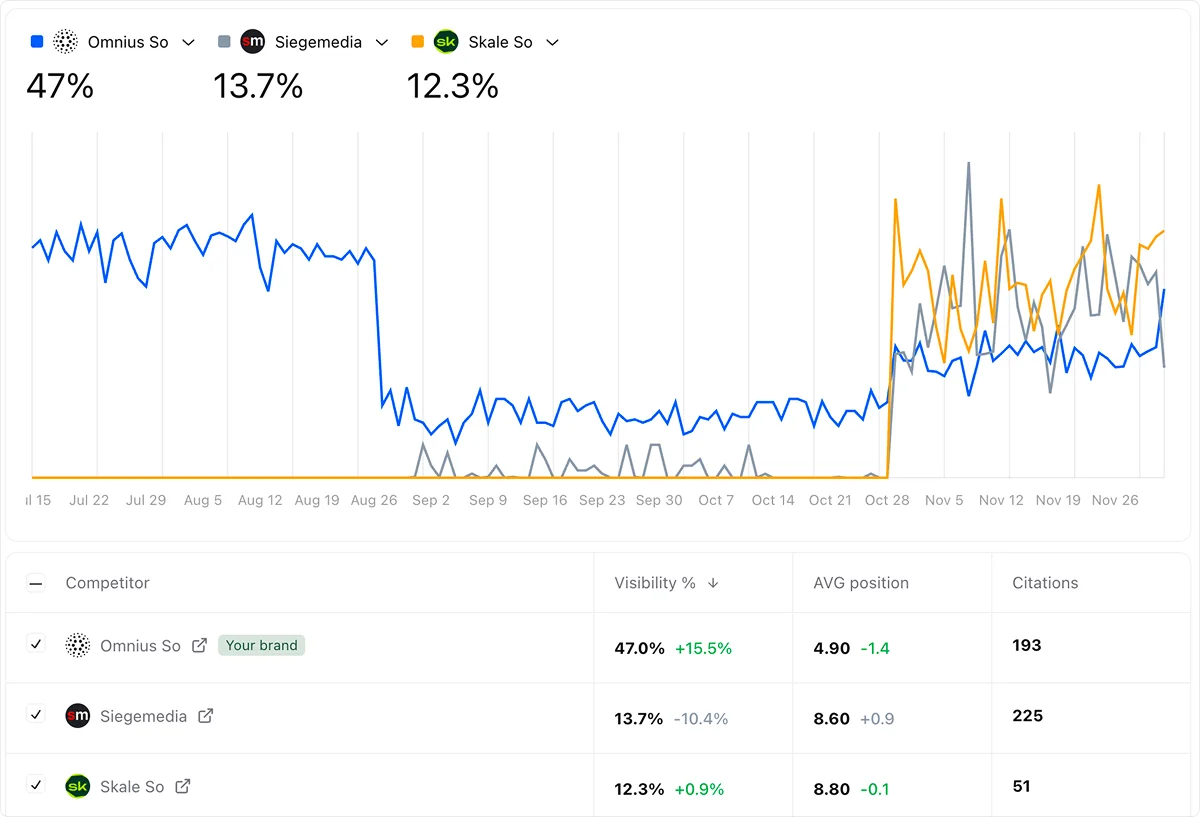
Task: Click the Siegemedia logo in the table row
Action: [x=77, y=716]
